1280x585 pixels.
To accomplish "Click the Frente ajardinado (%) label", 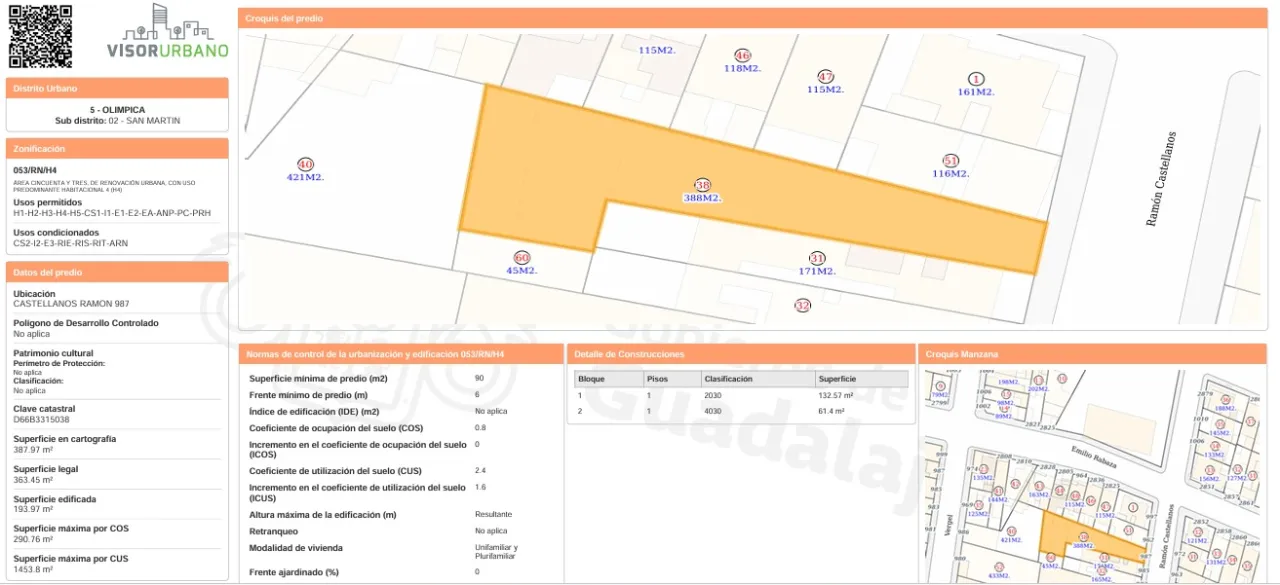I will click(294, 572).
